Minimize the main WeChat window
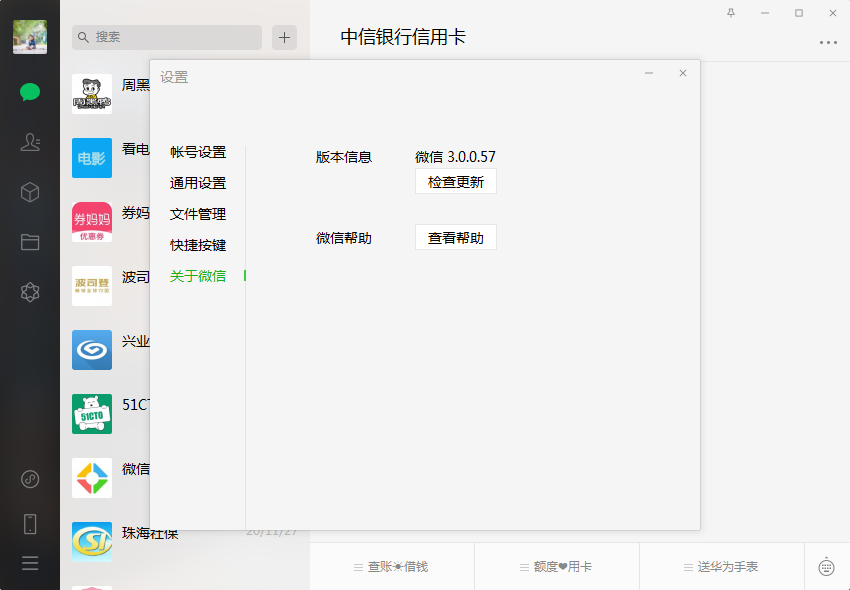Screen dimensions: 850x590 tap(765, 13)
